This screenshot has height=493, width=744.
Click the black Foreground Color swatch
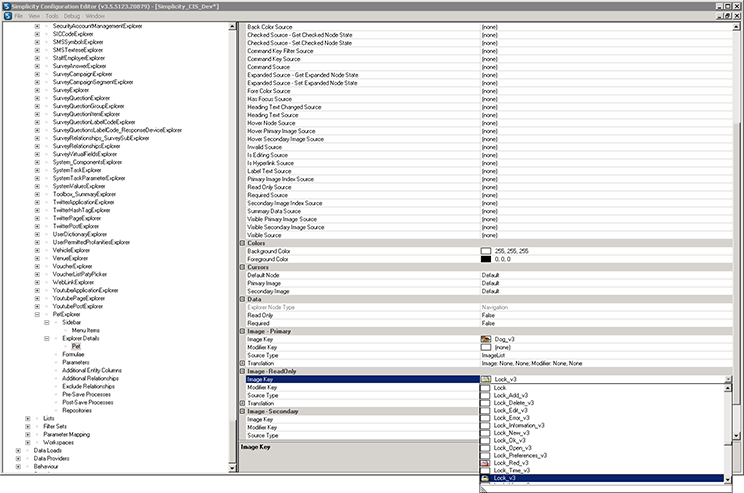pyautogui.click(x=486, y=259)
